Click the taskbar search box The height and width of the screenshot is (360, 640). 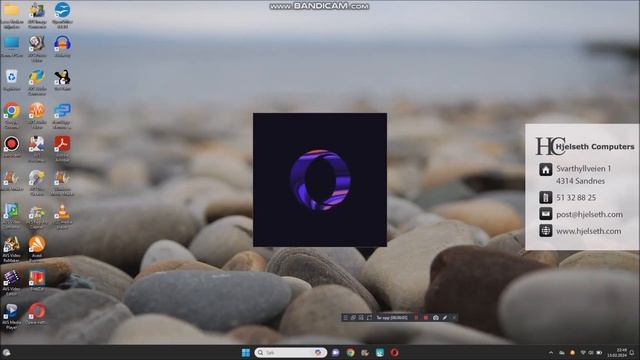pyautogui.click(x=291, y=353)
